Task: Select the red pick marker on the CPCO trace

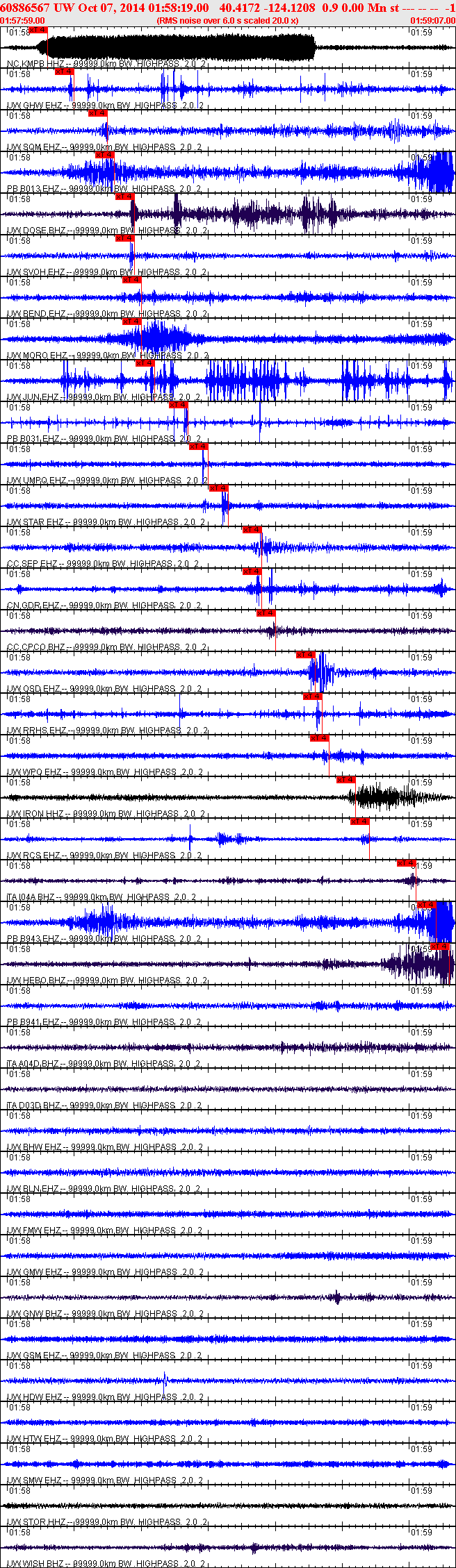Action: tap(267, 613)
